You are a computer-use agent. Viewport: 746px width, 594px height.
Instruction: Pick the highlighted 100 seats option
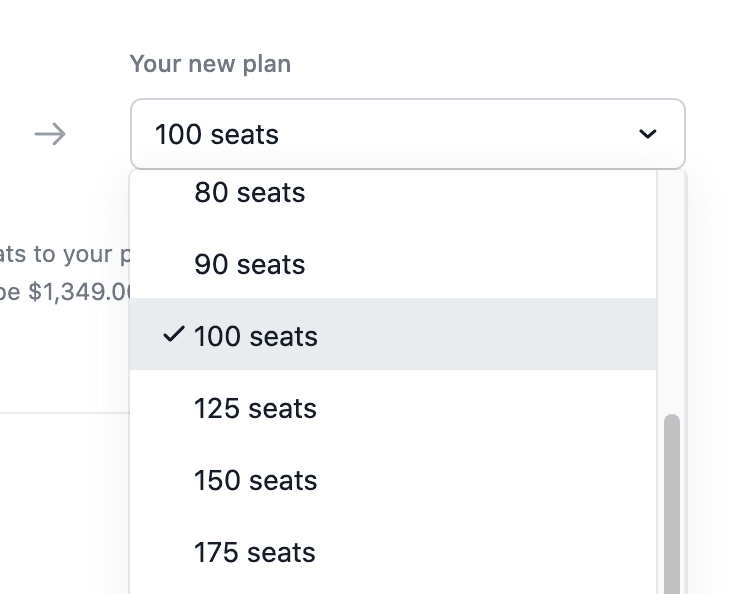(256, 336)
